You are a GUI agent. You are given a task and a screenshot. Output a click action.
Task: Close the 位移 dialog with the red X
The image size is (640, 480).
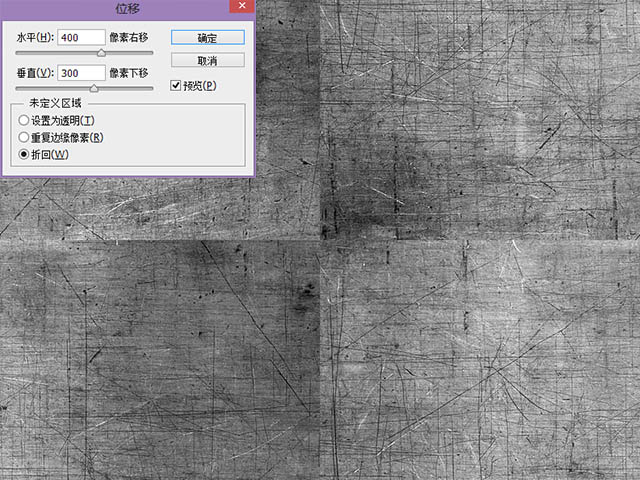(x=241, y=8)
